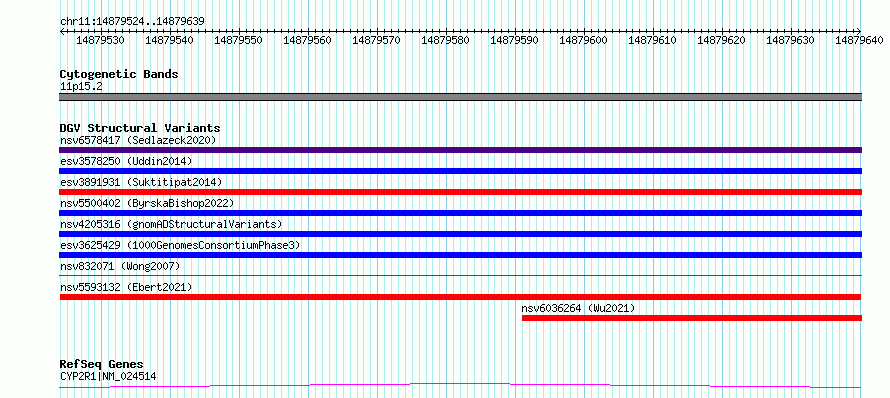Click the red nsv5593132 variant bar

[460, 297]
